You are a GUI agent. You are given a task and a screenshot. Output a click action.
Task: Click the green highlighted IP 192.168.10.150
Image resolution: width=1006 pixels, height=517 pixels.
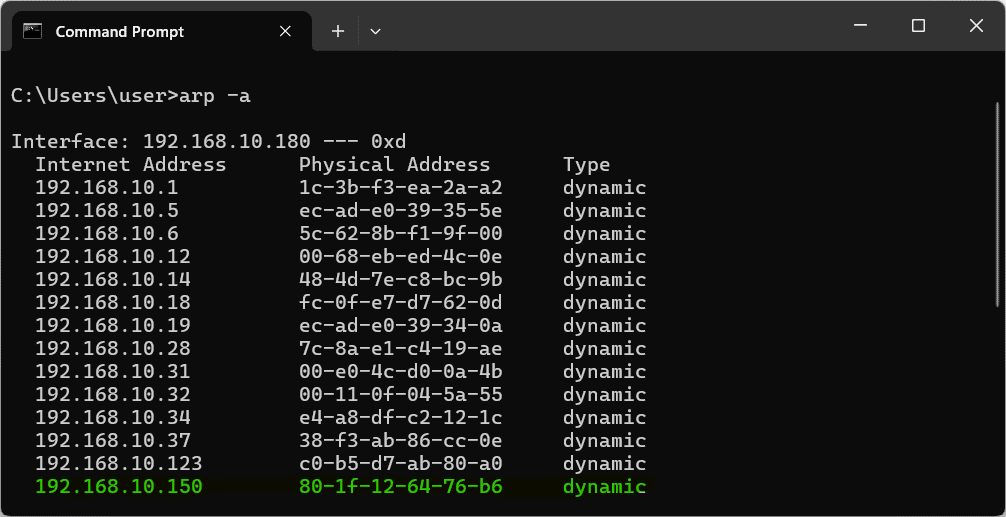click(118, 487)
